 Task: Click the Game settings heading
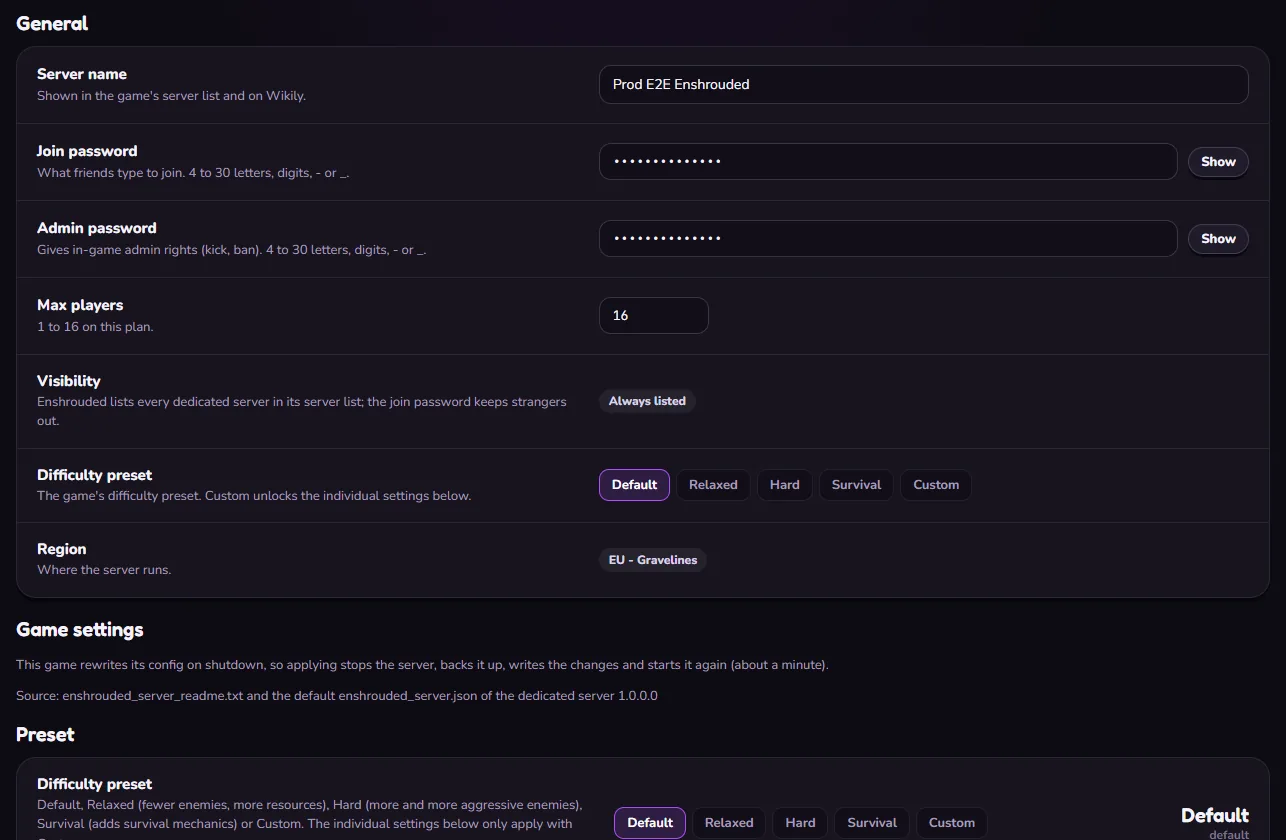[80, 630]
